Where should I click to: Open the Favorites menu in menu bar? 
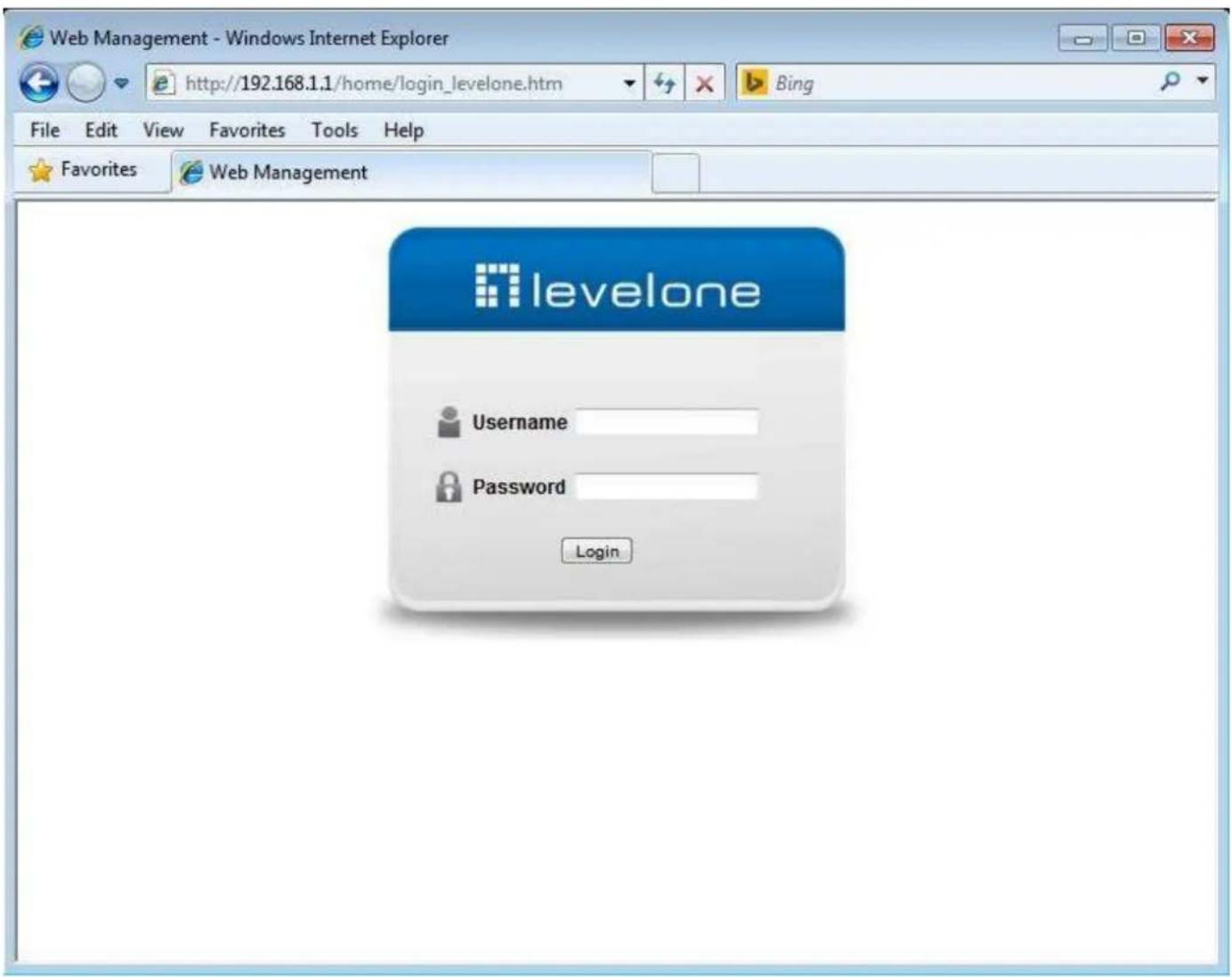(247, 130)
